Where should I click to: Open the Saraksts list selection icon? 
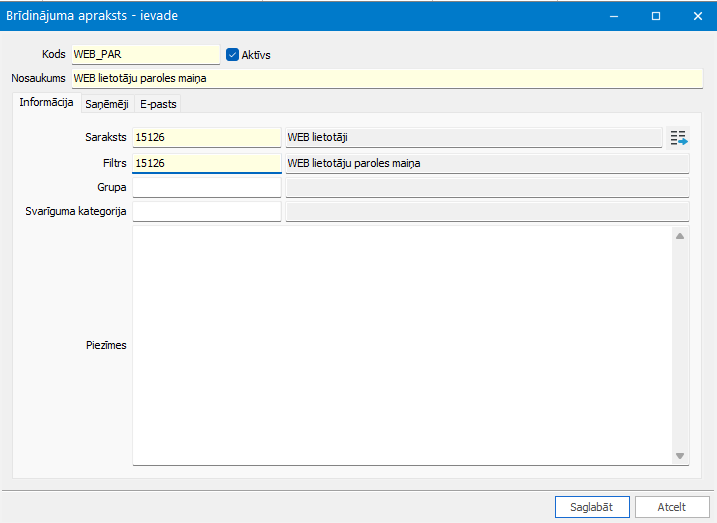coord(679,138)
